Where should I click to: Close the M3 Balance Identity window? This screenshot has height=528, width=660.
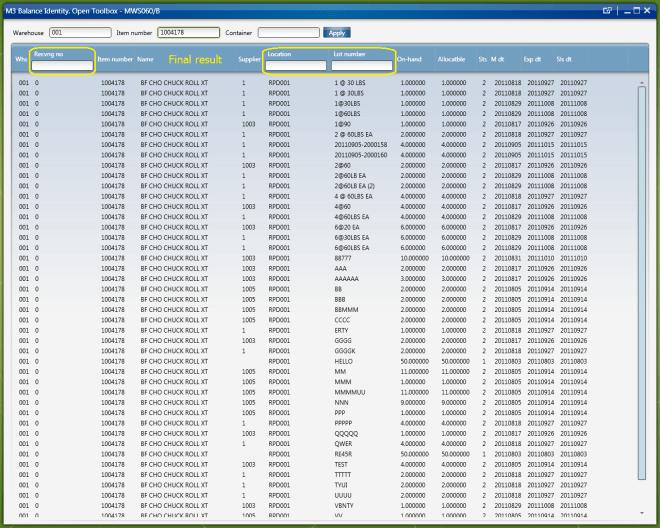[x=648, y=9]
